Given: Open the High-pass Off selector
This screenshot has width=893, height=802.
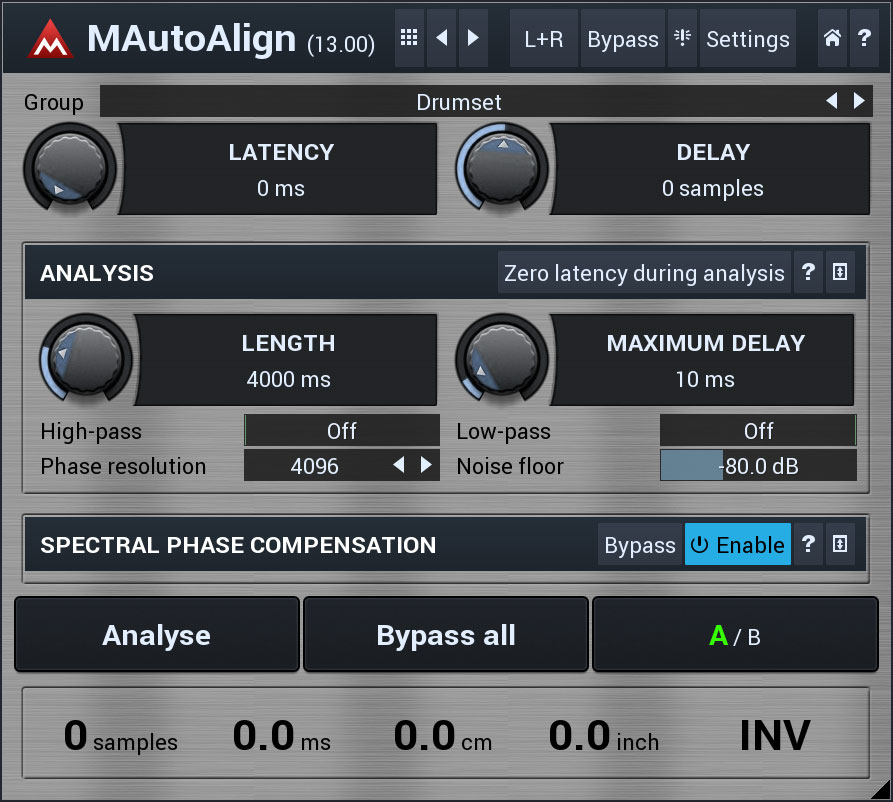Looking at the screenshot, I should click(342, 431).
